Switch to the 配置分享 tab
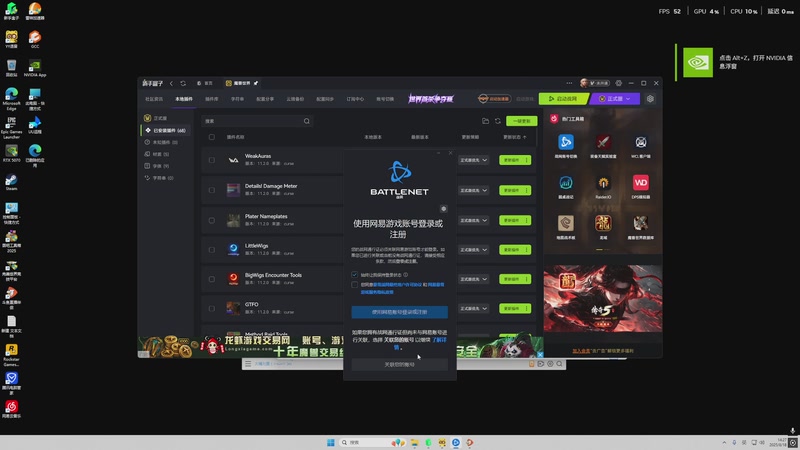Viewport: 800px width, 450px height. click(265, 99)
